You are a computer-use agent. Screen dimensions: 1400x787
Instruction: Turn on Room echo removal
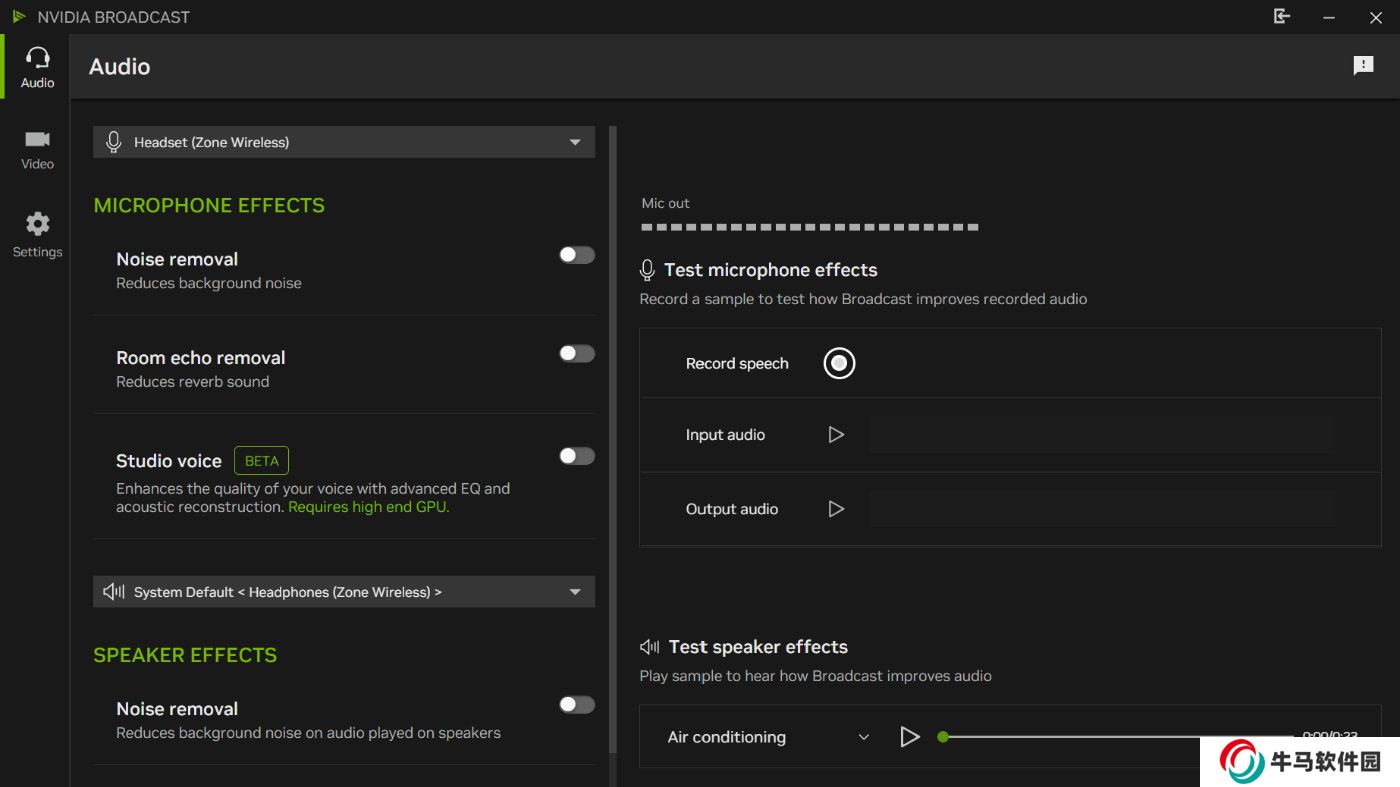tap(576, 354)
